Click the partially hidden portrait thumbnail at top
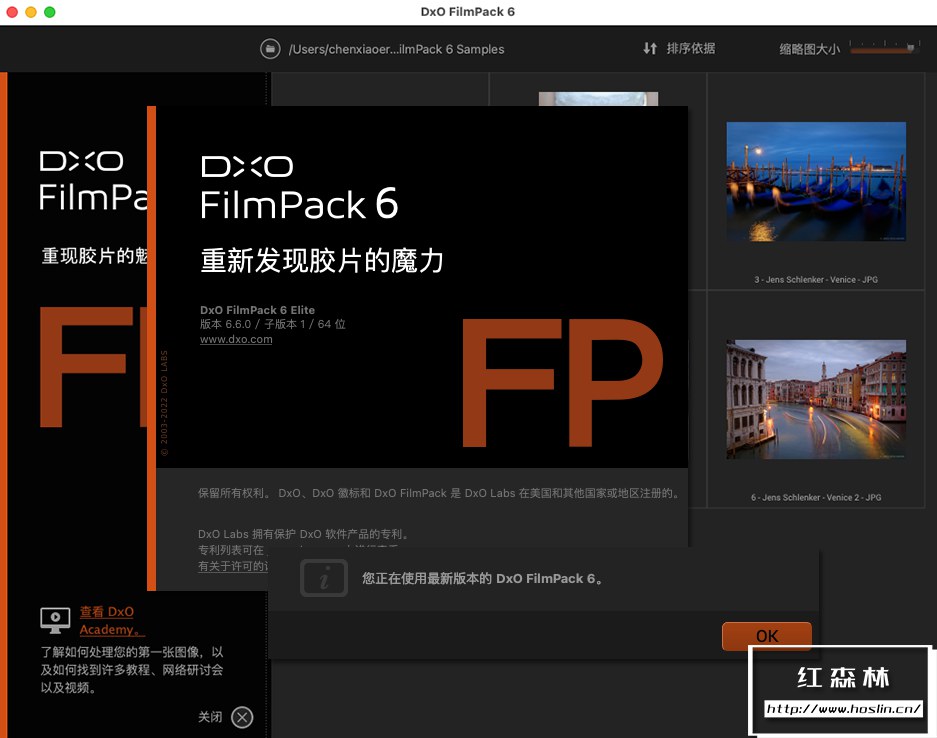This screenshot has height=738, width=937. [598, 99]
